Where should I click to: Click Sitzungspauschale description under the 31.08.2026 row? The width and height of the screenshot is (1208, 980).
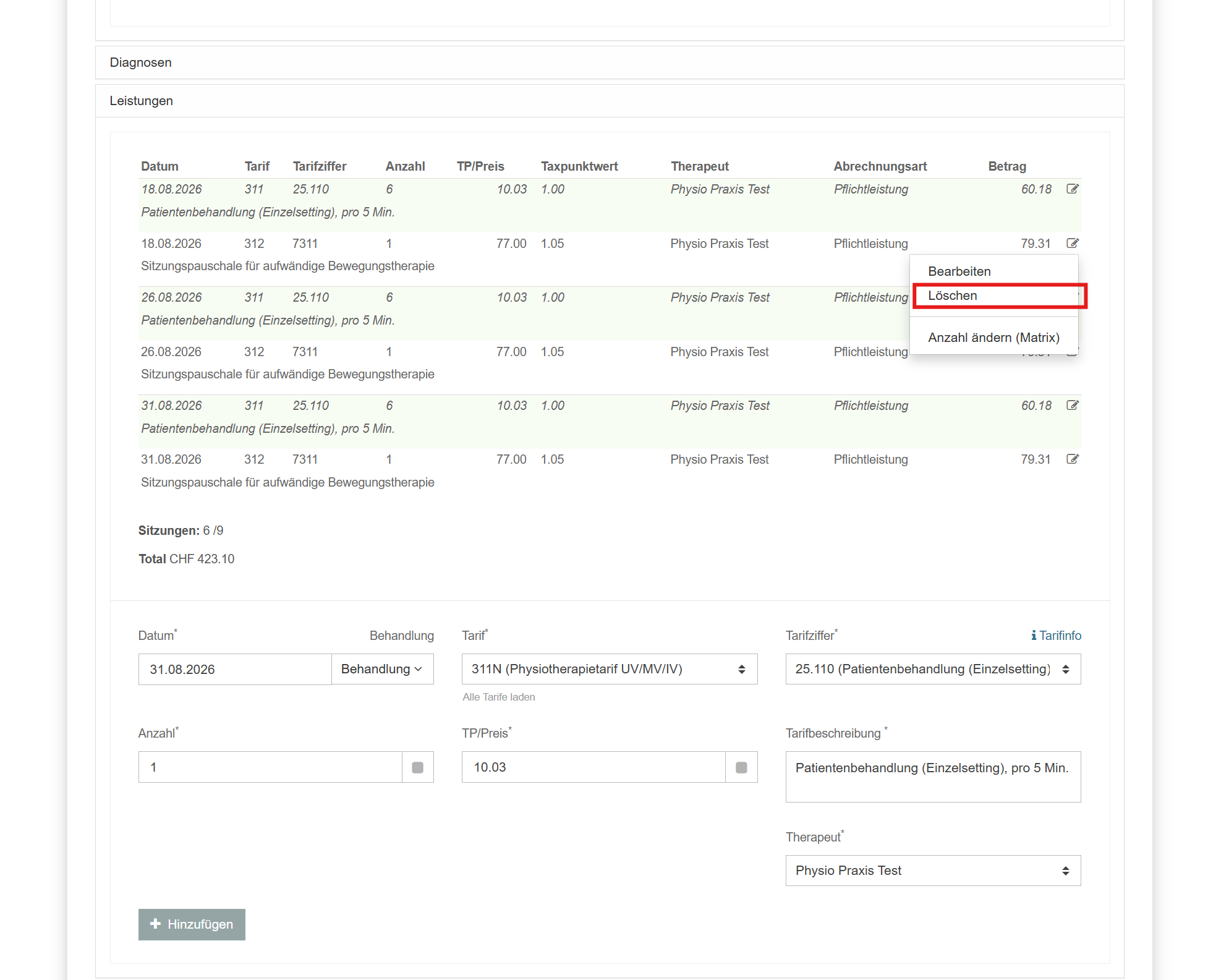(x=287, y=482)
